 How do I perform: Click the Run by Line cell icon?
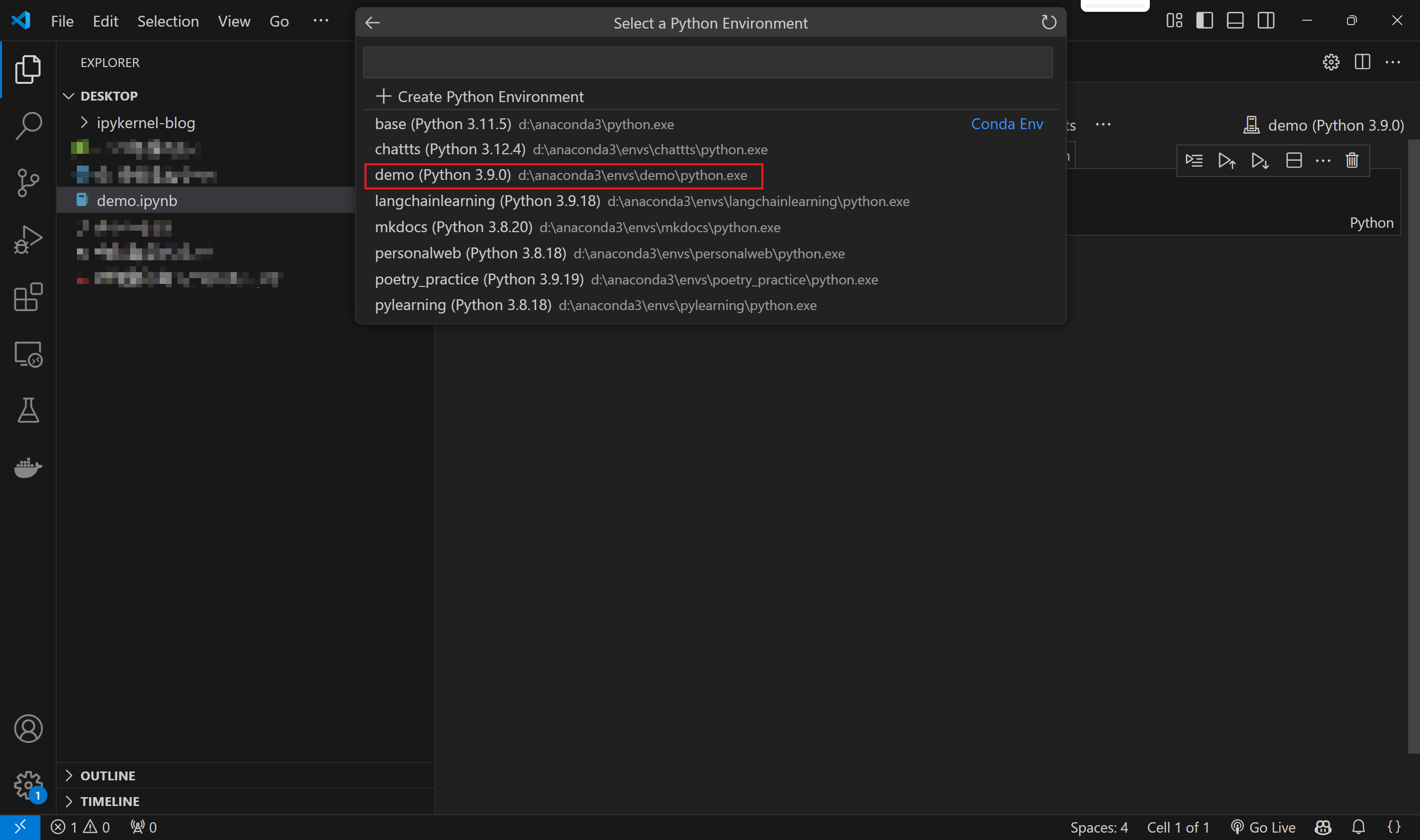[x=1194, y=161]
